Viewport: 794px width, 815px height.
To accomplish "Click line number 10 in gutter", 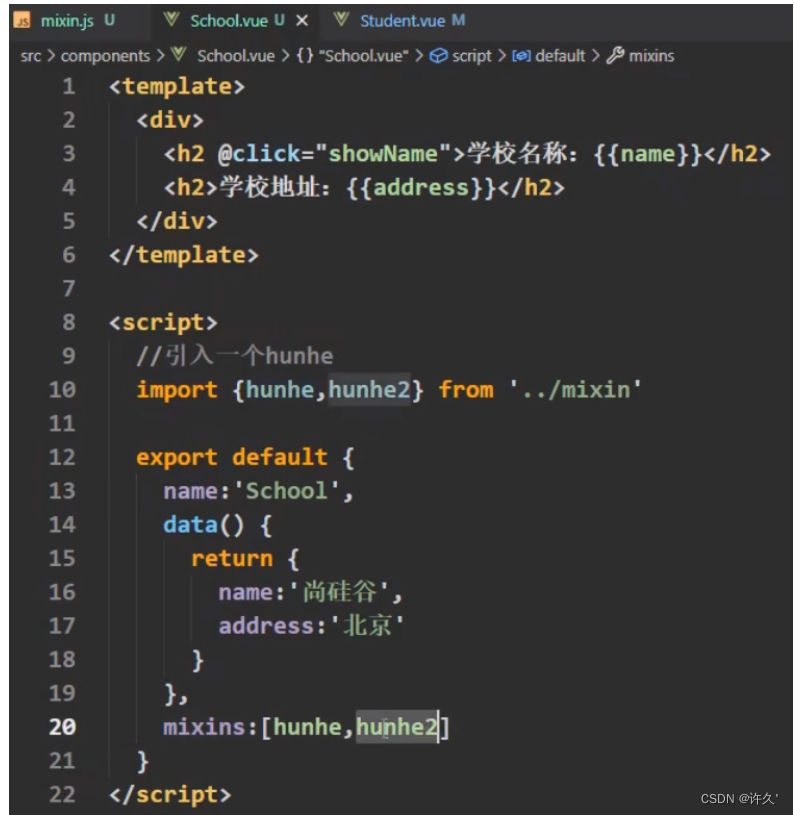I will [62, 390].
